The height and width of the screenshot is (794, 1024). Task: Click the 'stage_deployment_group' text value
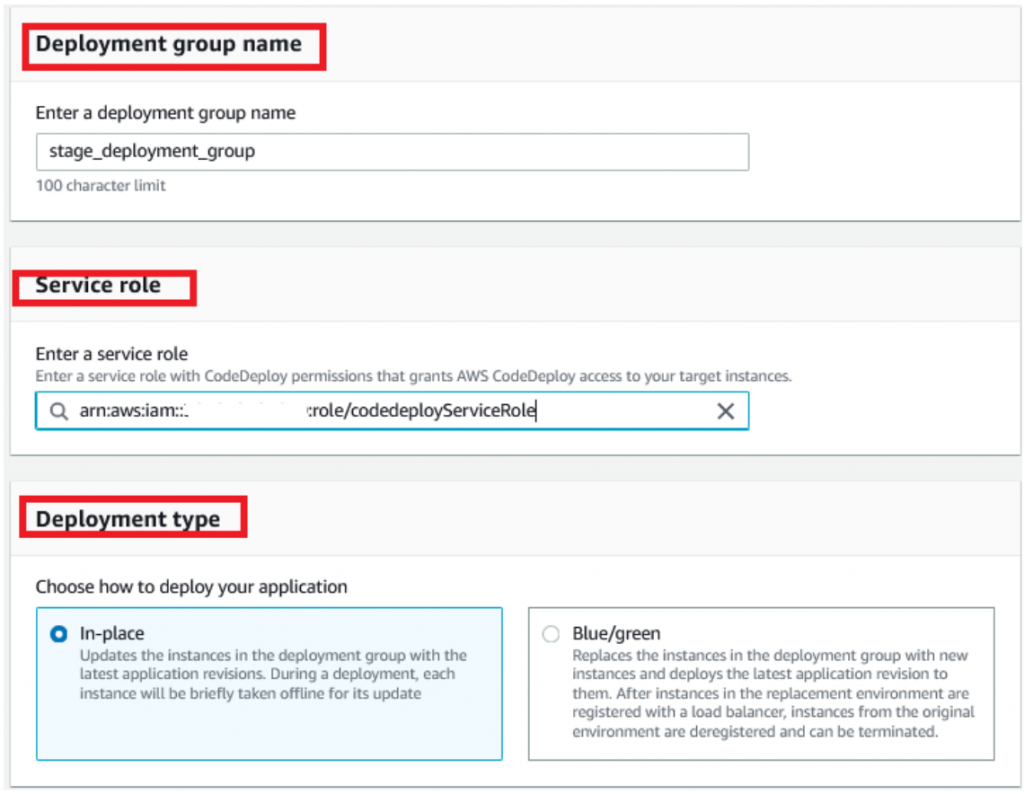coord(152,152)
